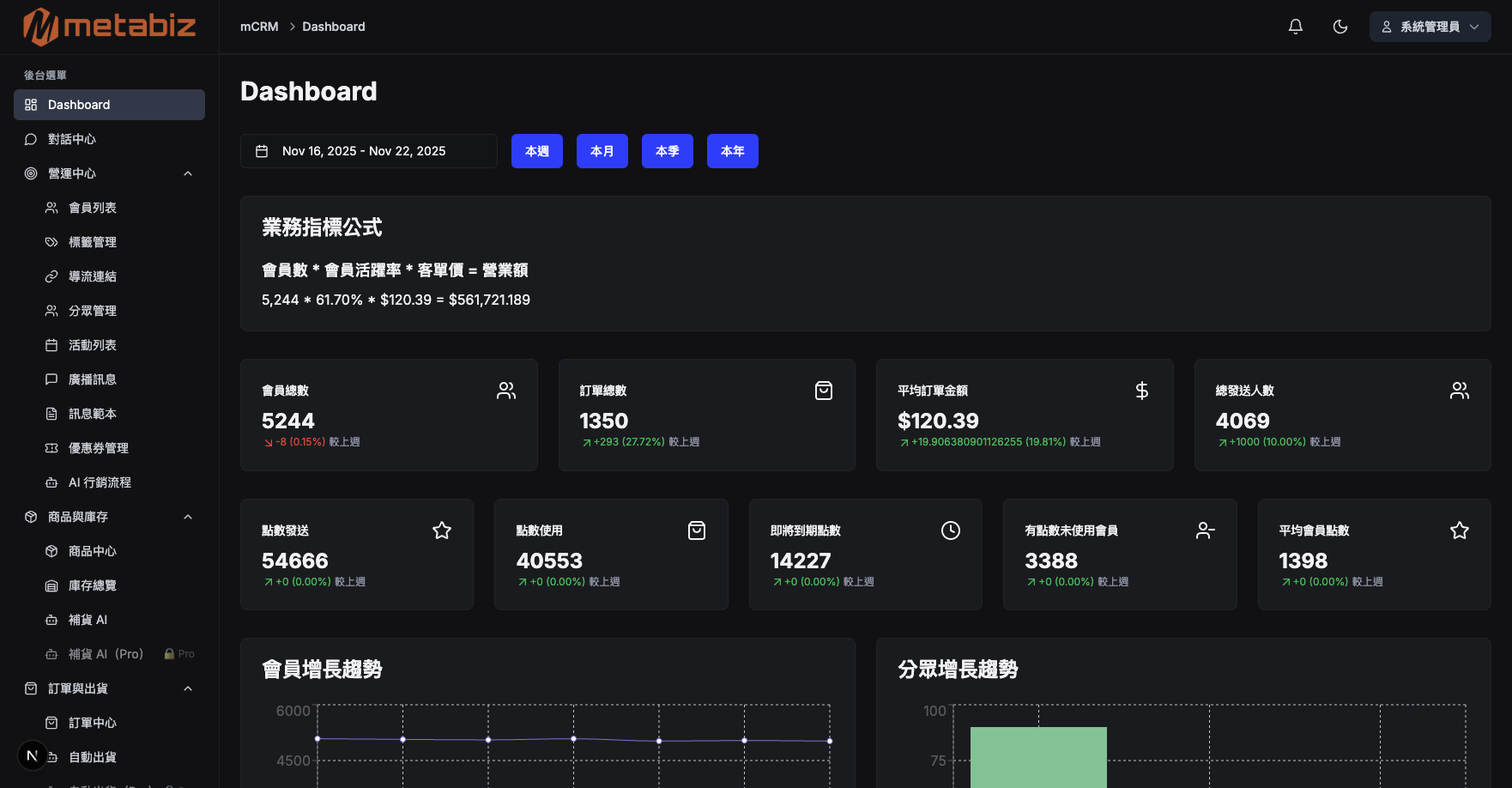Collapse the 商品與庫存 section
This screenshot has width=1512, height=788.
point(188,516)
